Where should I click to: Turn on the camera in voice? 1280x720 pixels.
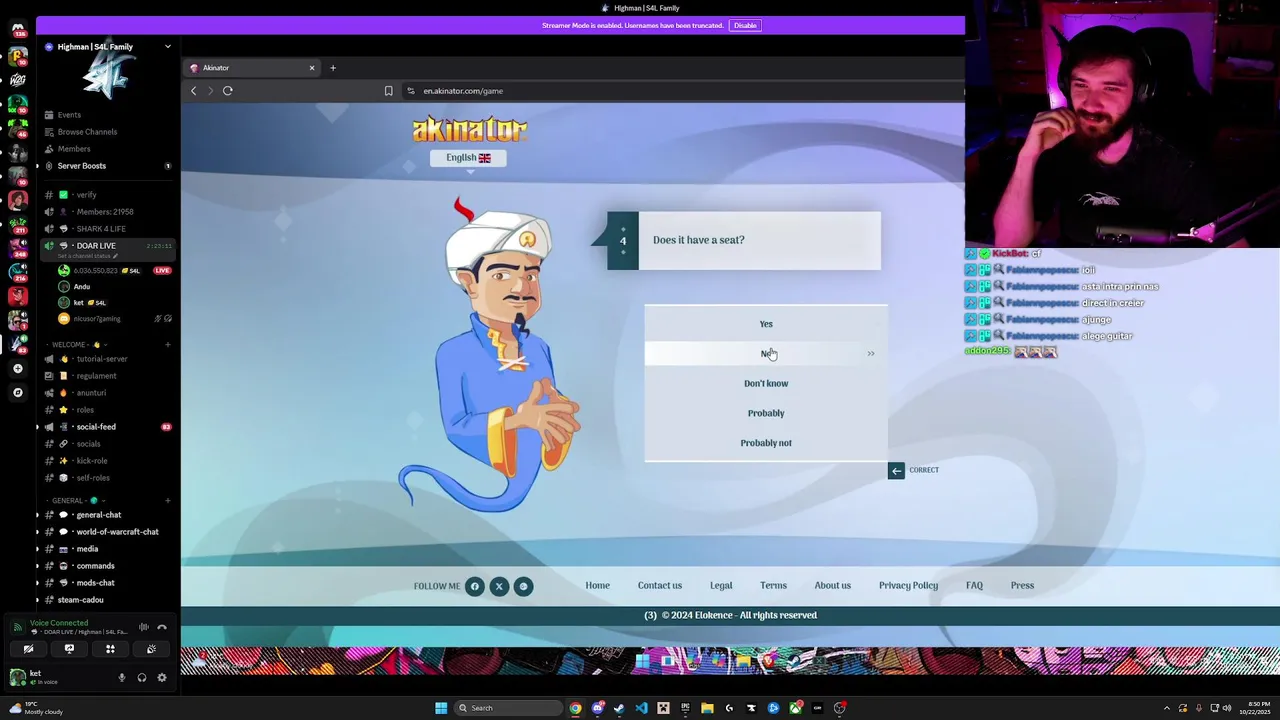click(x=28, y=649)
